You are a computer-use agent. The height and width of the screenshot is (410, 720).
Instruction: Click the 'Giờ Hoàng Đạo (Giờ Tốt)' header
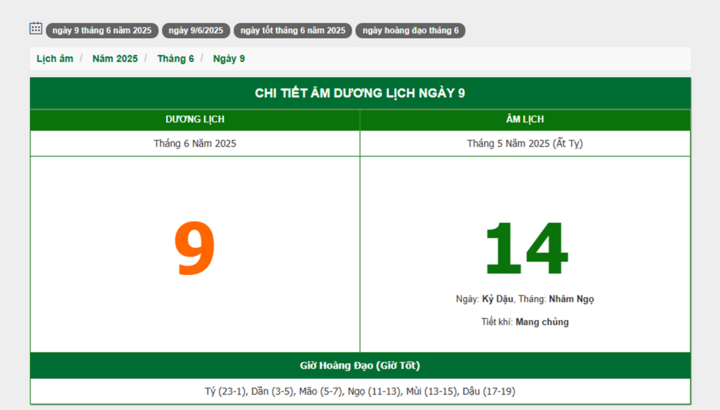coord(360,365)
